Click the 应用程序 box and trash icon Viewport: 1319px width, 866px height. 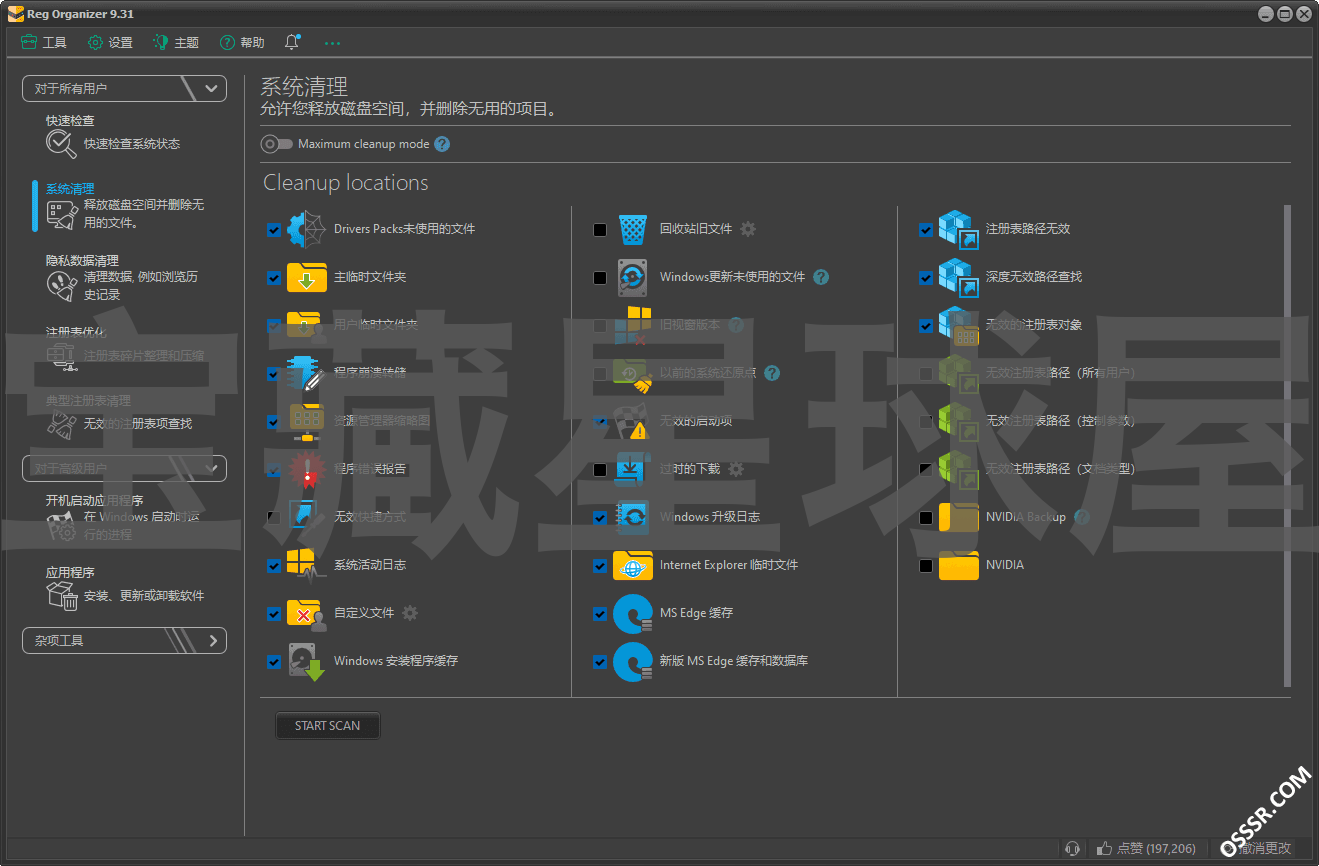point(62,596)
